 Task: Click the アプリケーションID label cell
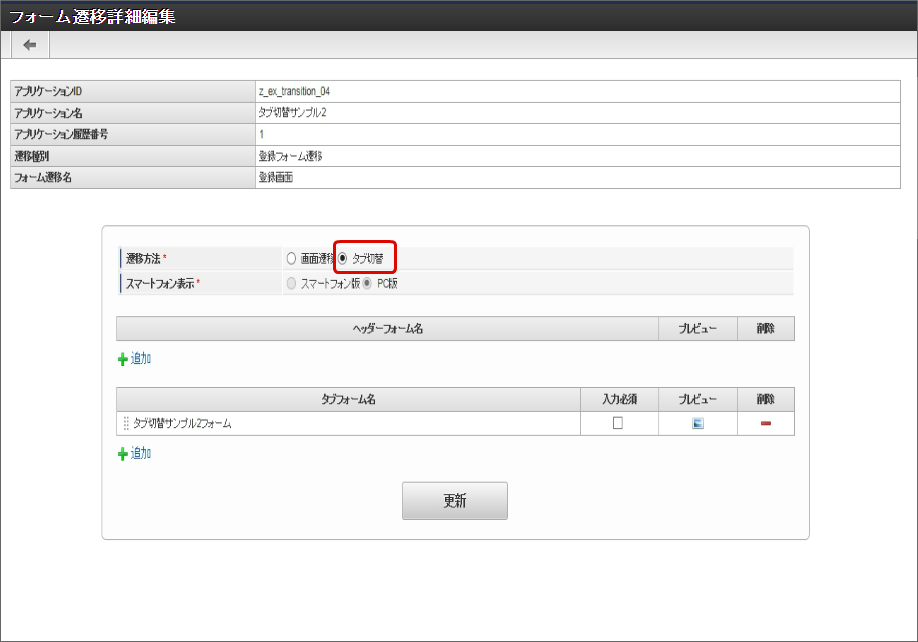click(133, 91)
